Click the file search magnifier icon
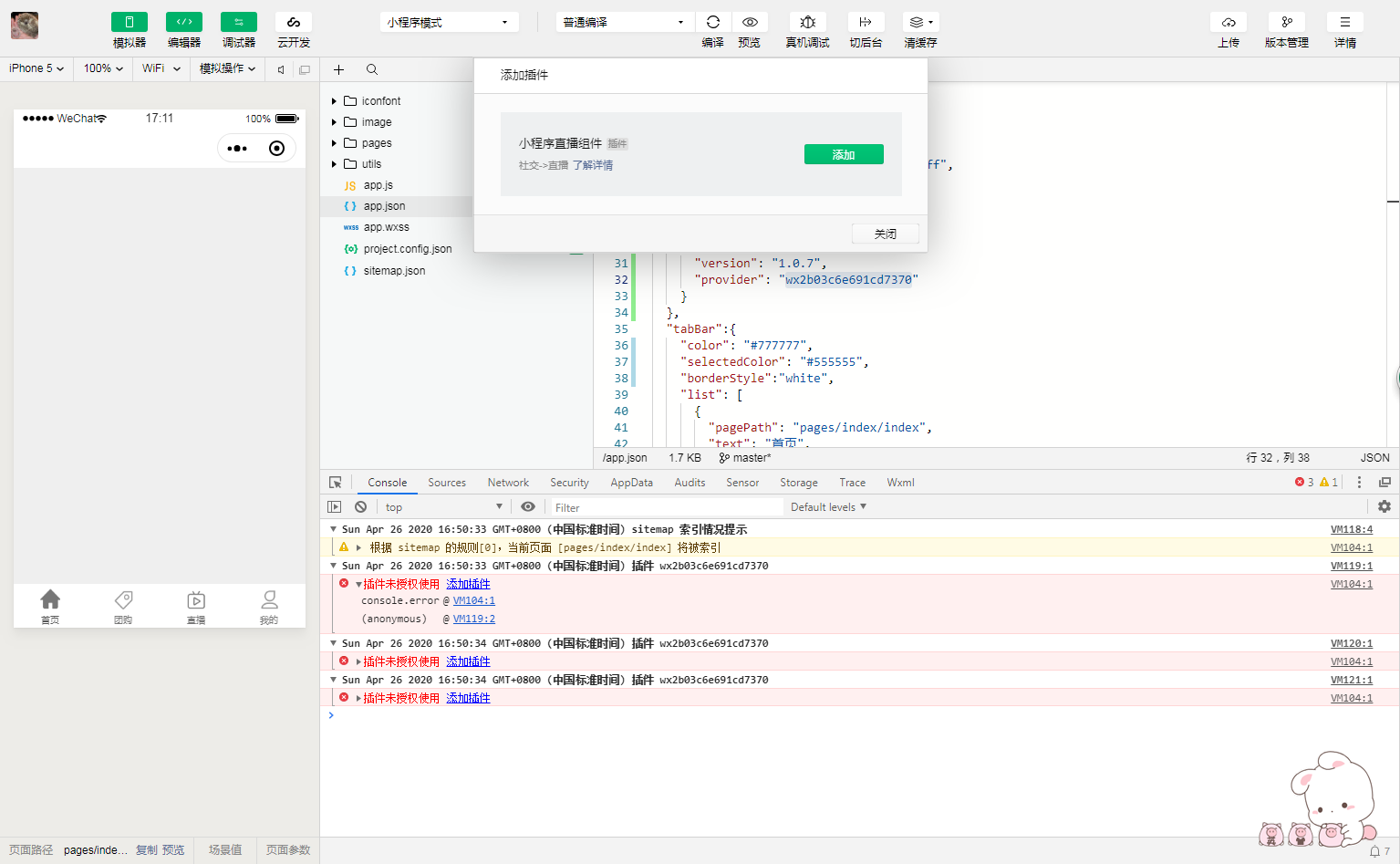The width and height of the screenshot is (1400, 864). tap(372, 69)
